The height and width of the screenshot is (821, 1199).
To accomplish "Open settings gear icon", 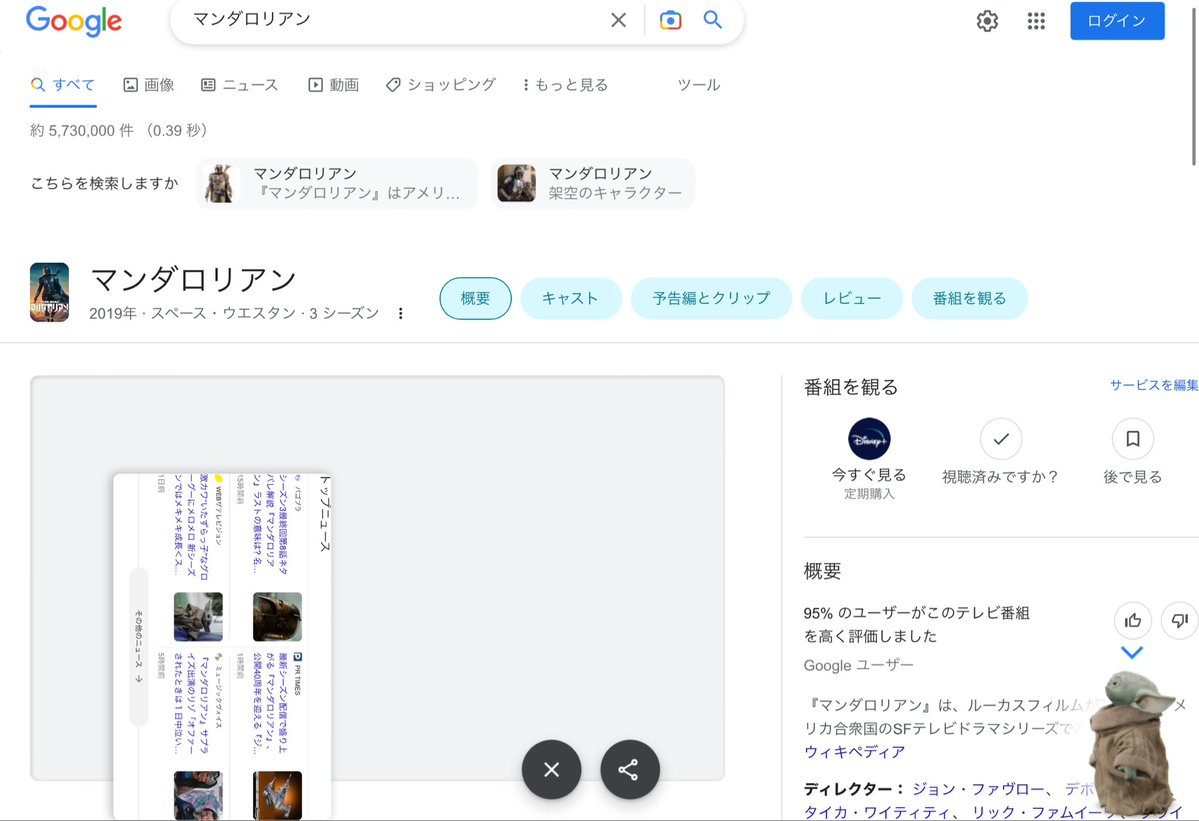I will click(987, 21).
